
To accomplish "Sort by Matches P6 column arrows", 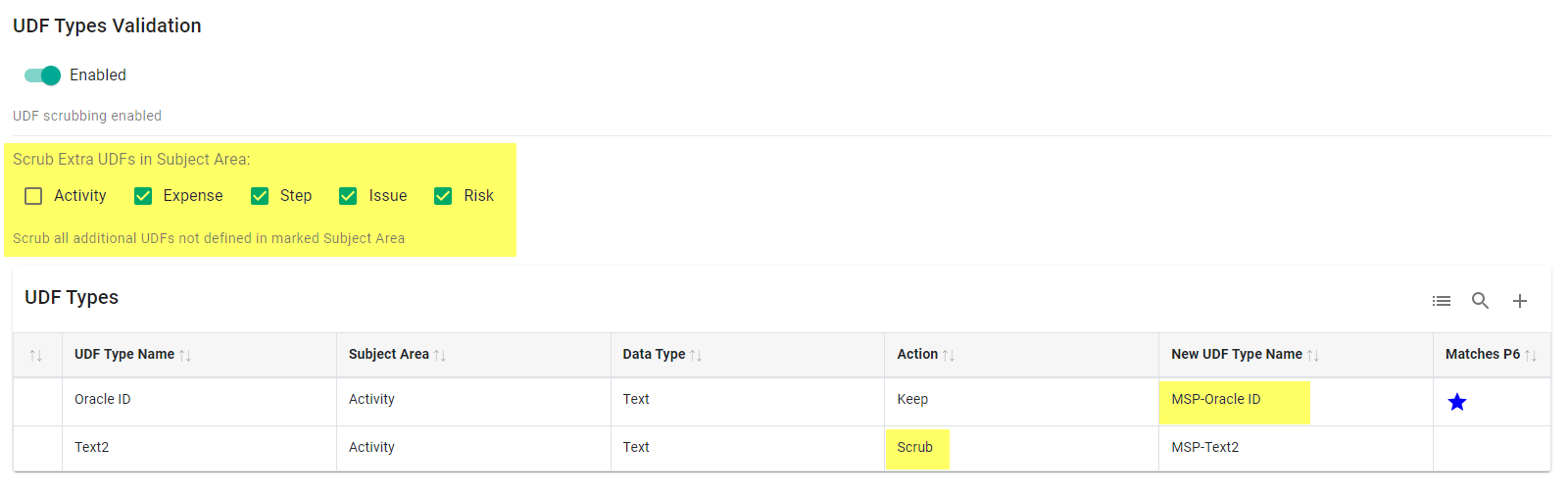I will pos(1531,355).
